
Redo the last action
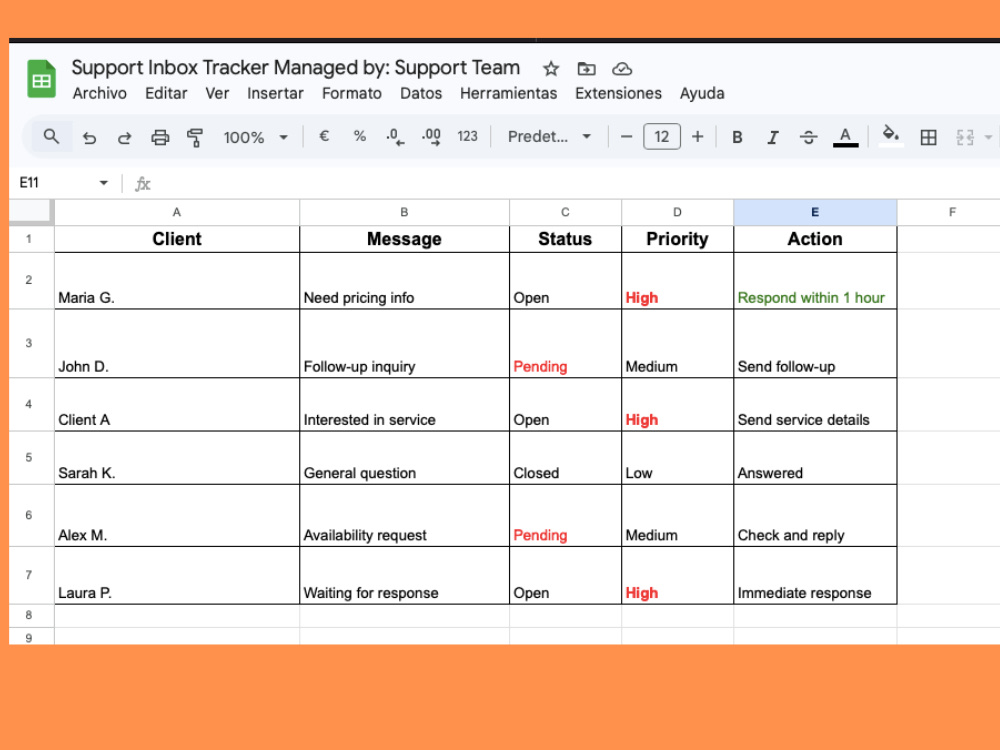124,137
